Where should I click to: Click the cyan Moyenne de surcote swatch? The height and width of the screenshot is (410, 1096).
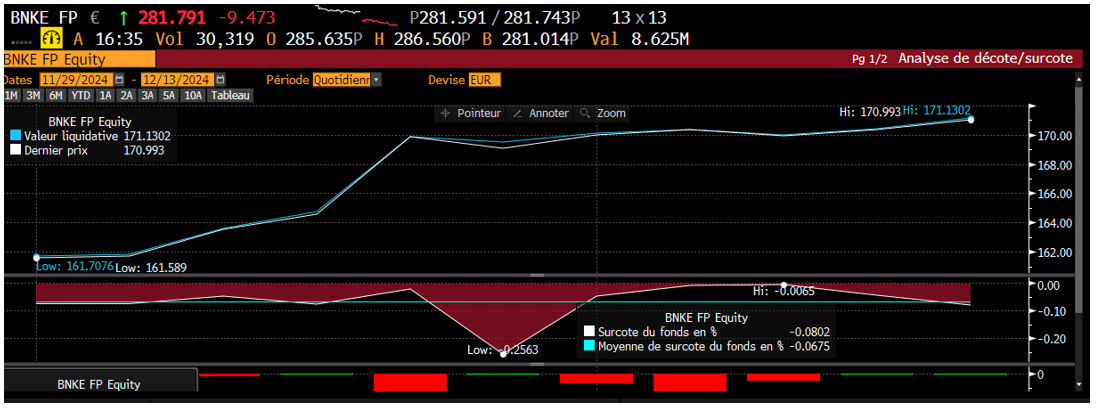coord(589,346)
